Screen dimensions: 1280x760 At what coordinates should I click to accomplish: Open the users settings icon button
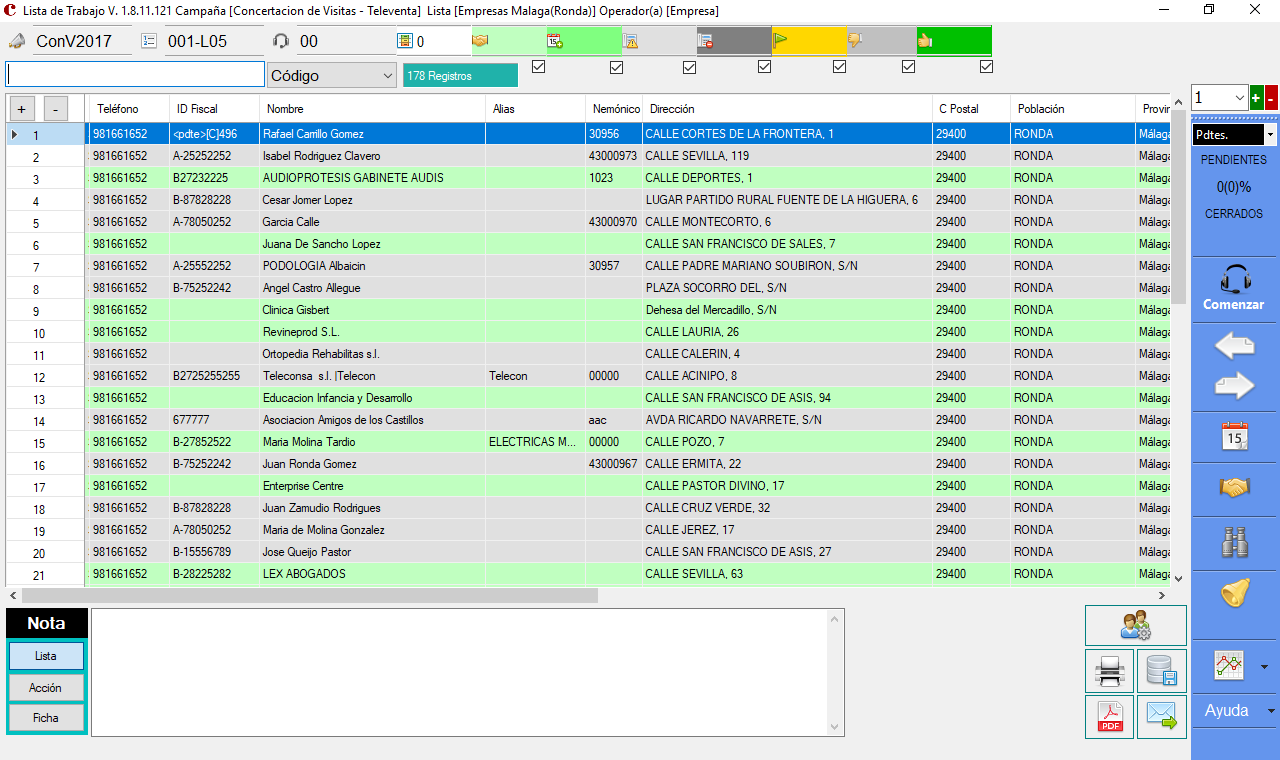tap(1136, 625)
